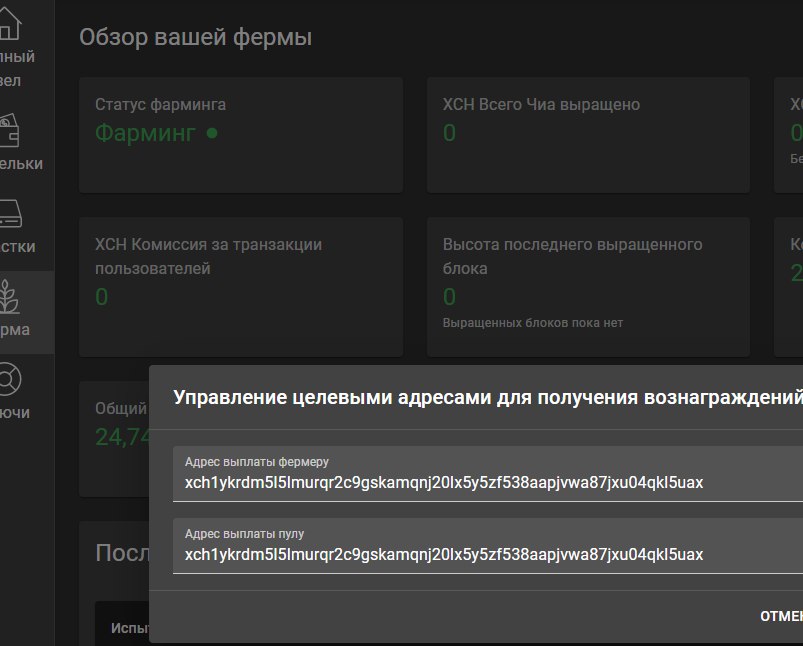Cancel the reward addresses dialog
Viewport: 803px width, 646px height.
click(781, 616)
